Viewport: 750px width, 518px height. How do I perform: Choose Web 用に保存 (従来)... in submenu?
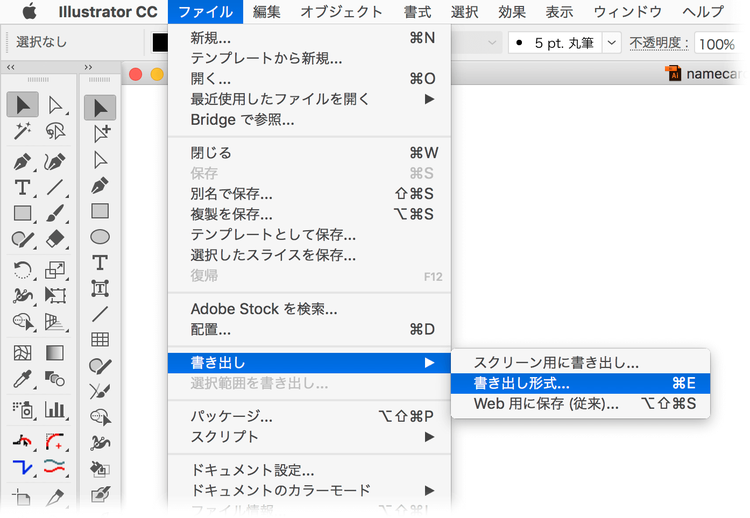pyautogui.click(x=580, y=404)
